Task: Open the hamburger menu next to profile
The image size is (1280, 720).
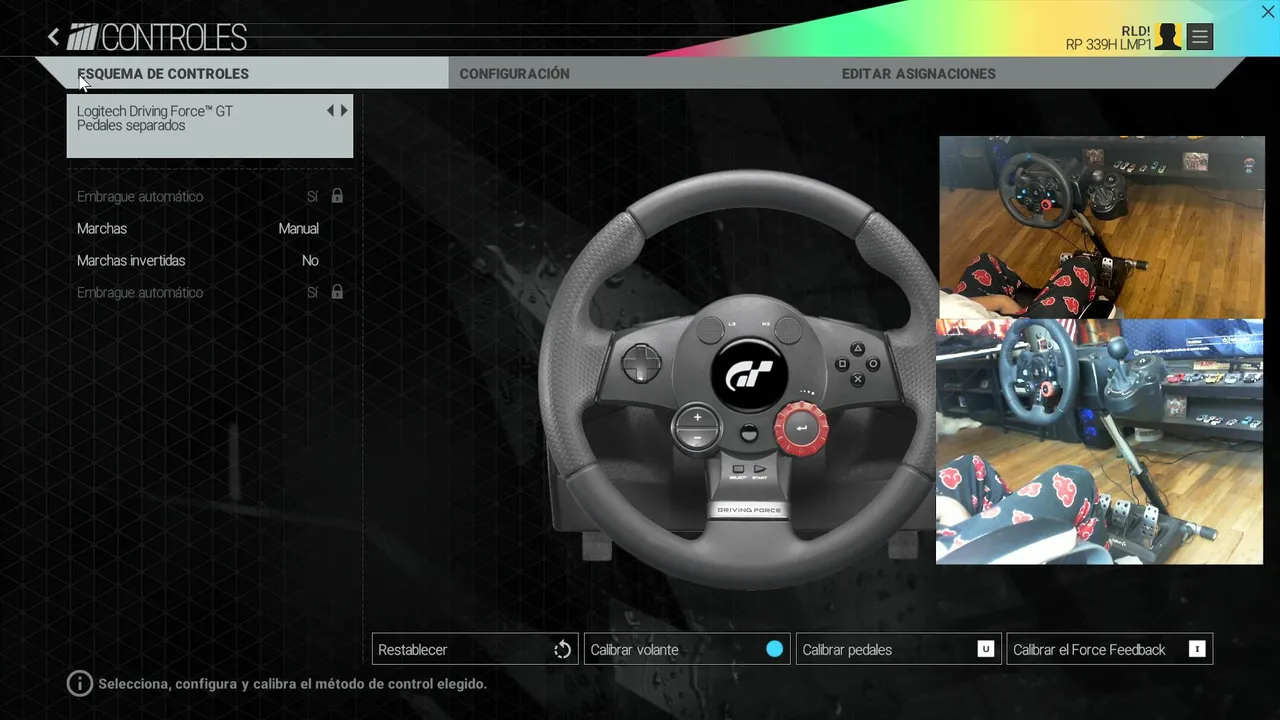Action: tap(1200, 38)
